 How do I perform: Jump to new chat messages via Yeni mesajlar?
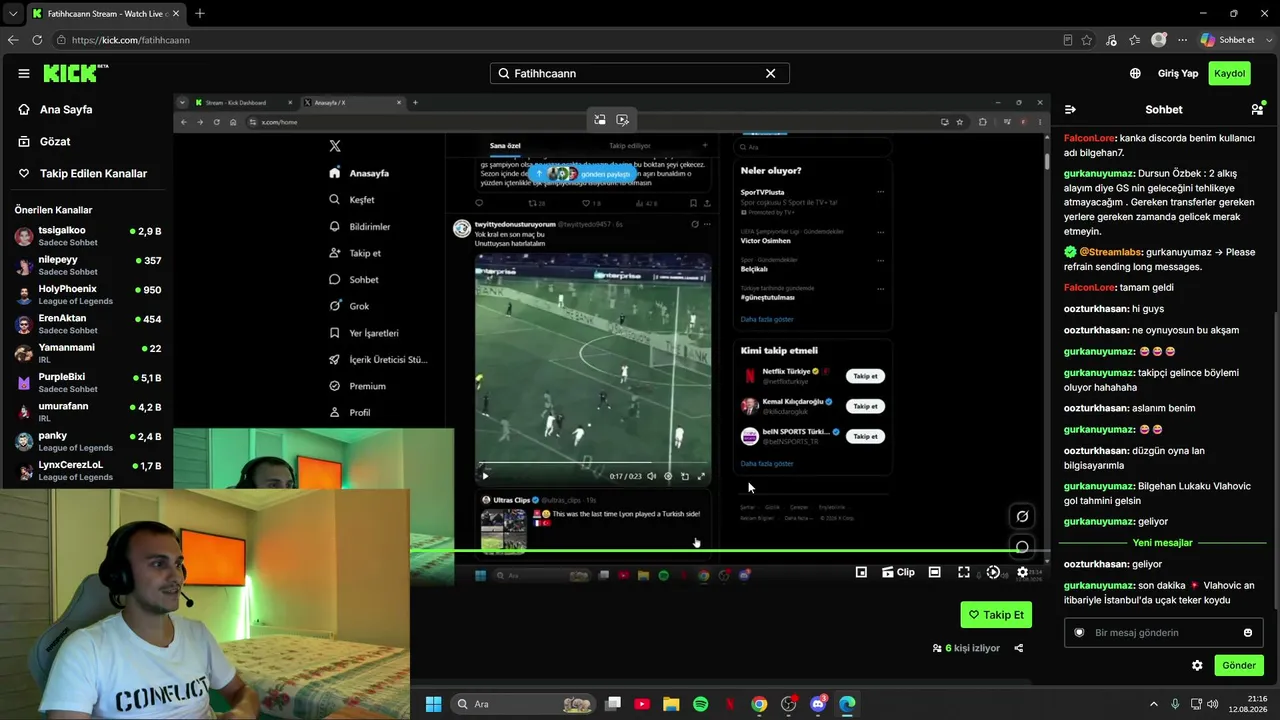pyautogui.click(x=1163, y=543)
